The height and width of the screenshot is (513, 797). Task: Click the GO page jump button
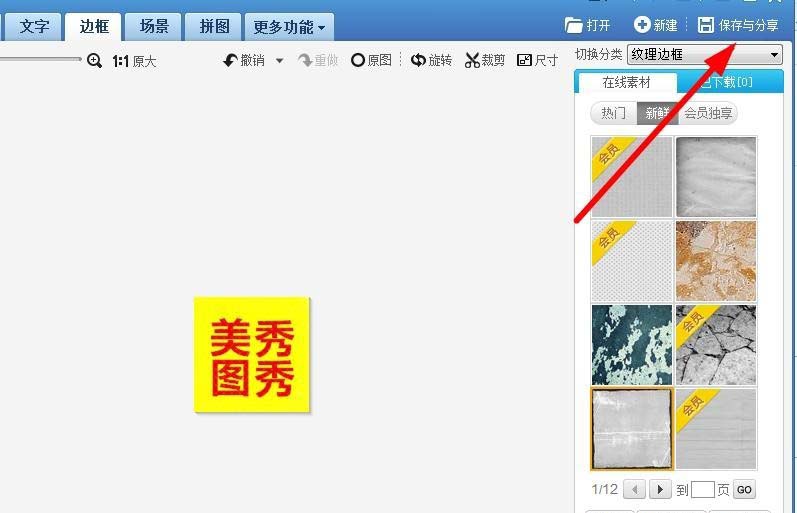(744, 490)
